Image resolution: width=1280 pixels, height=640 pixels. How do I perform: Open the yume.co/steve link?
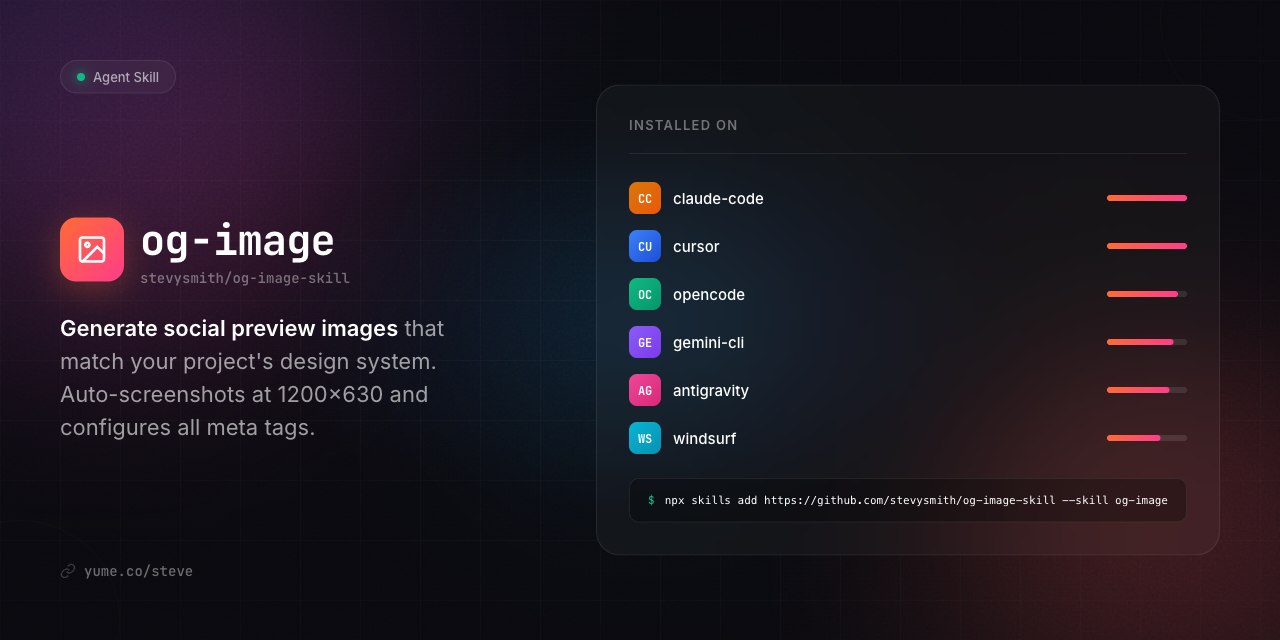(x=138, y=571)
